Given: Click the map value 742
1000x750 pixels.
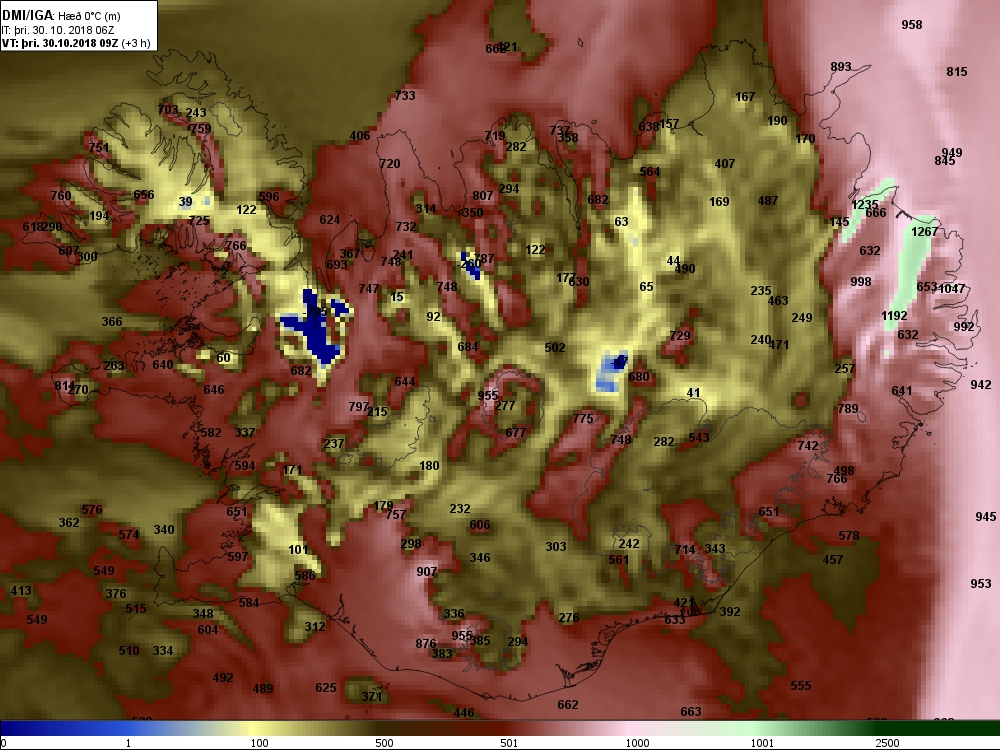Looking at the screenshot, I should coord(807,446).
